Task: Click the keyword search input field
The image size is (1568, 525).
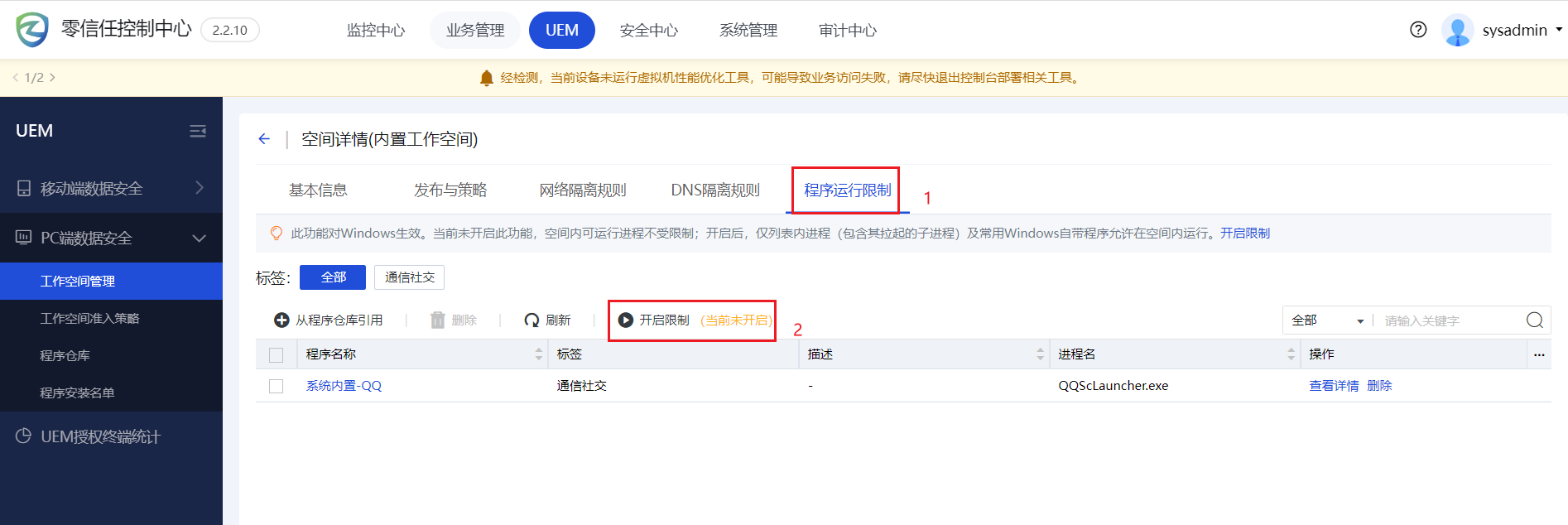Action: pos(1449,320)
